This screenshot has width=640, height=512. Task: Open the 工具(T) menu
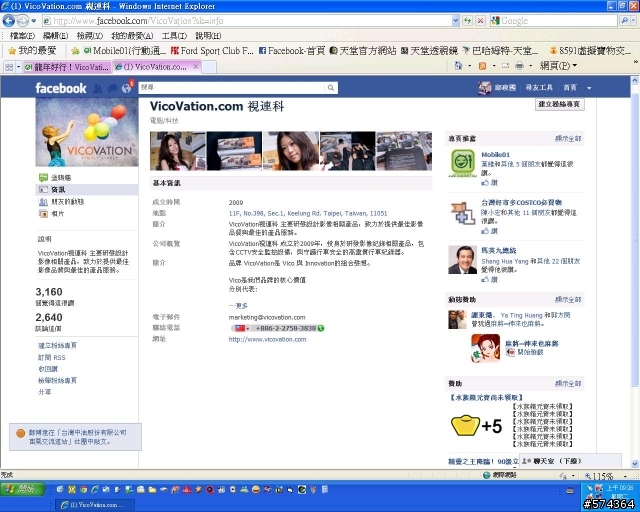click(x=174, y=36)
